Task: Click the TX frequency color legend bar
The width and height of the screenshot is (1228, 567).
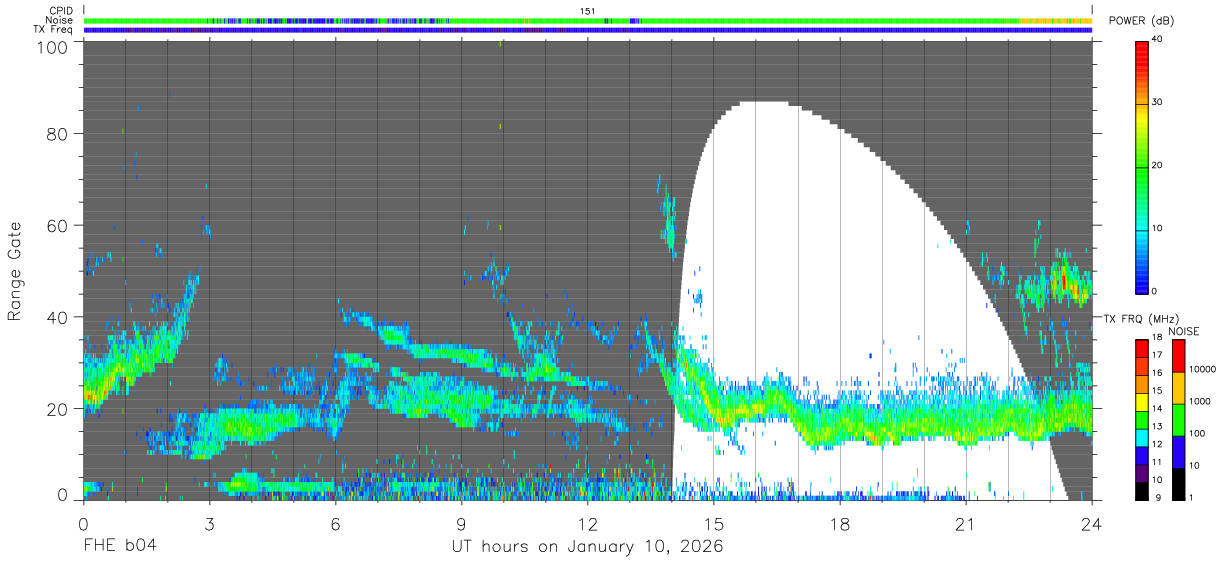Action: coord(1142,420)
